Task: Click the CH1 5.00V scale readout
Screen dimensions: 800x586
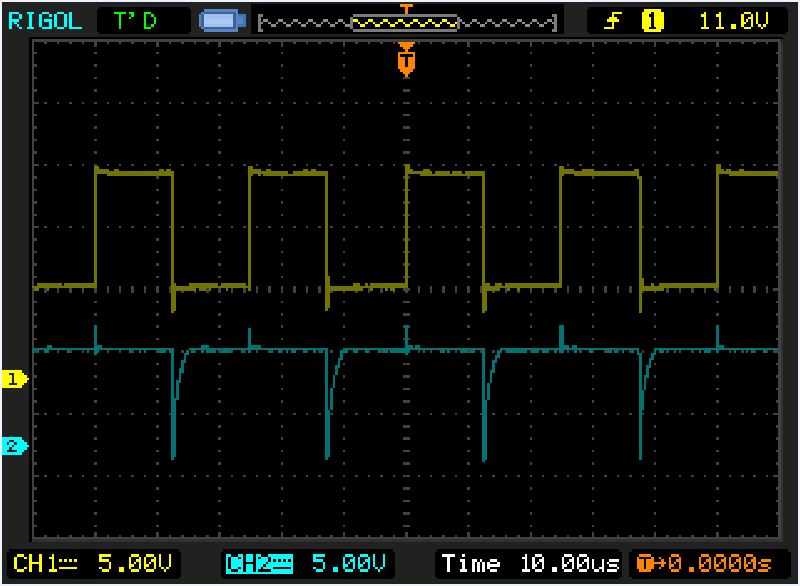Action: [135, 564]
